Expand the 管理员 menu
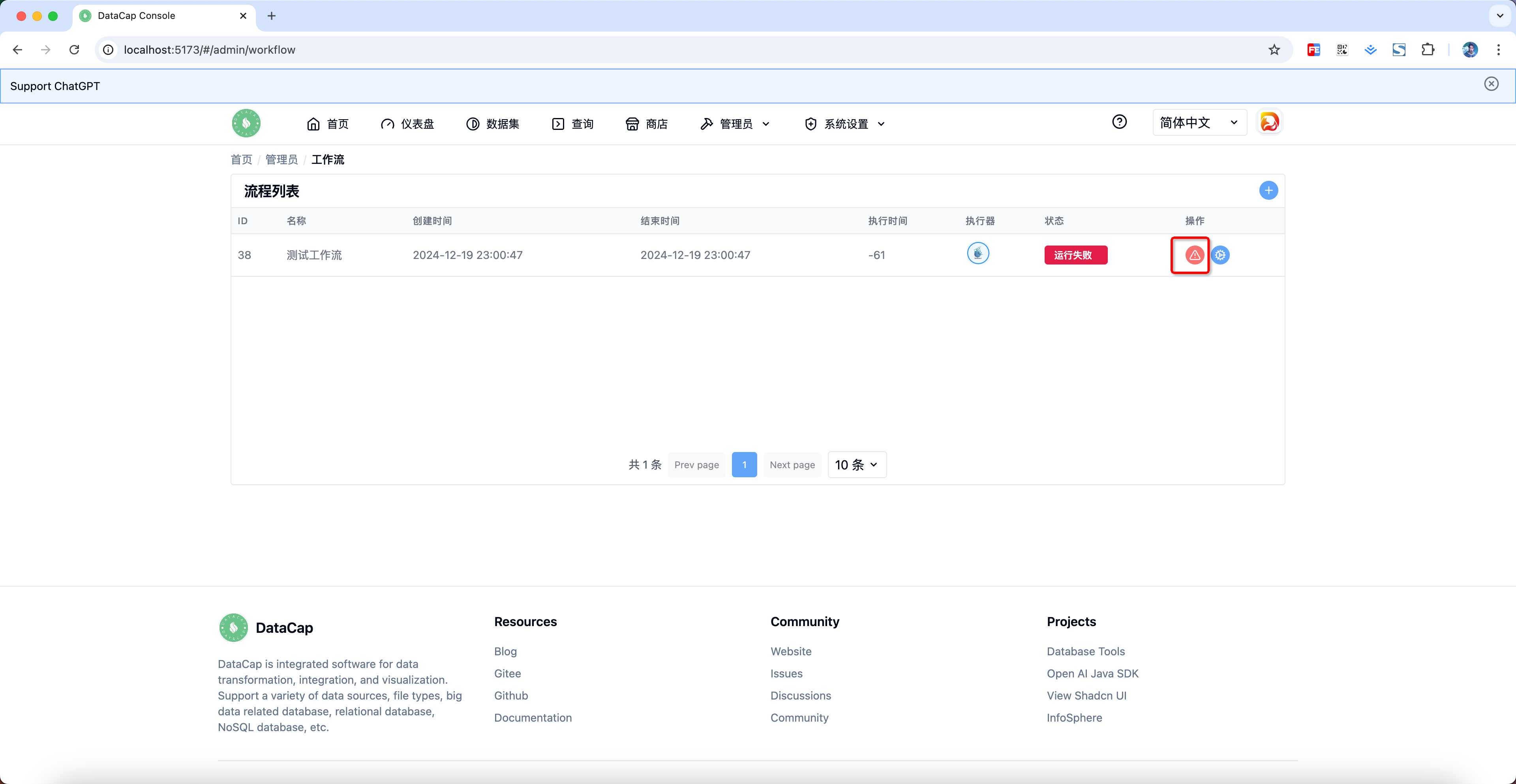Viewport: 1516px width, 784px height. tap(735, 124)
